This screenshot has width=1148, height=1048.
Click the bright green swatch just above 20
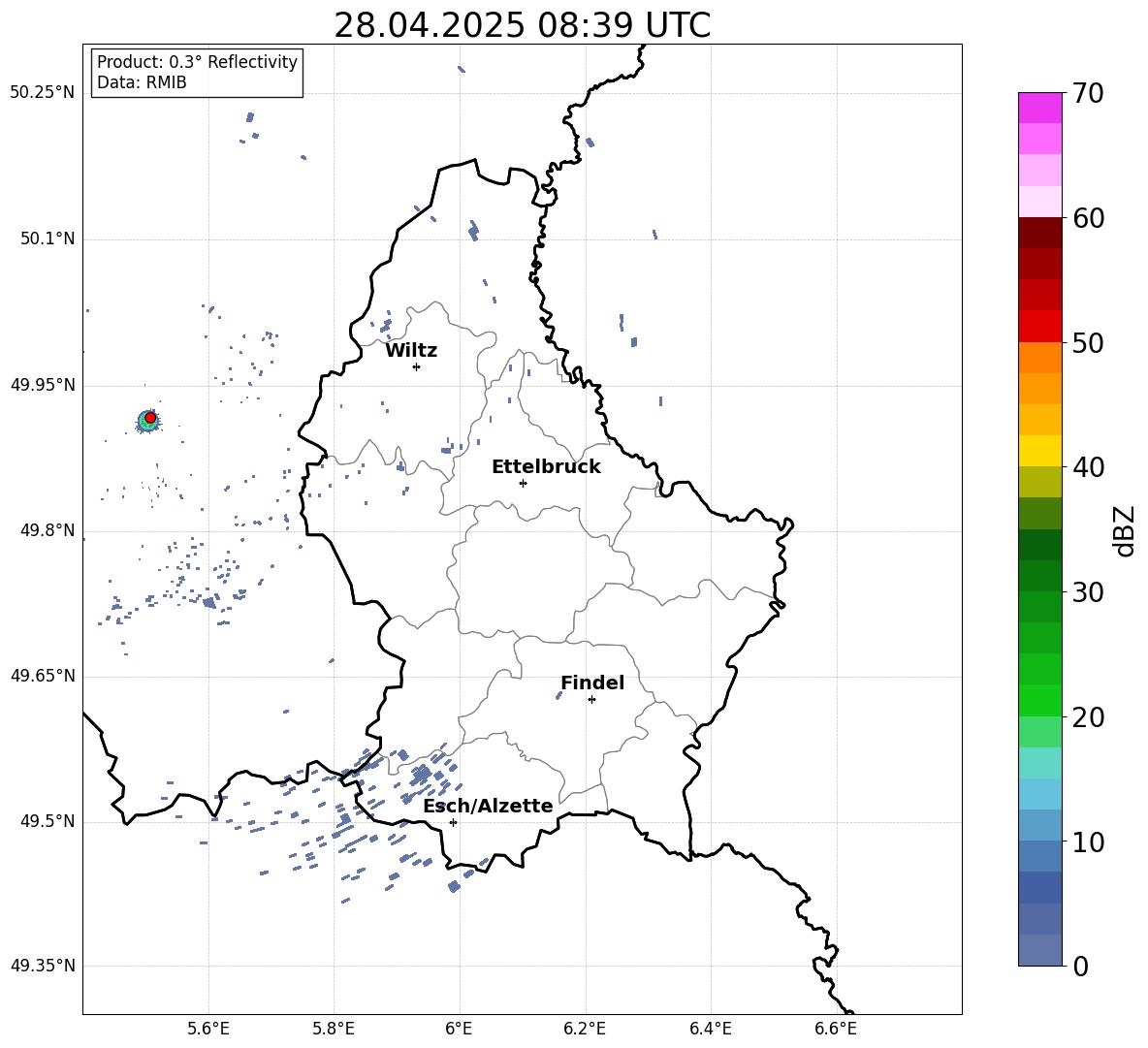(1039, 700)
